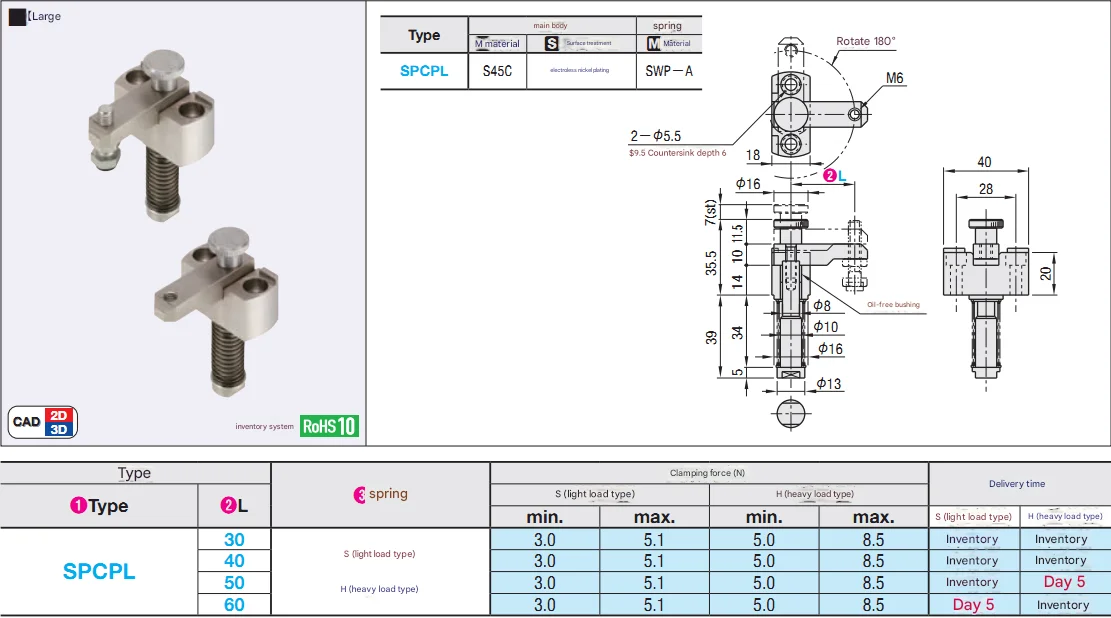Click the black square icon beside Large

tap(16, 17)
